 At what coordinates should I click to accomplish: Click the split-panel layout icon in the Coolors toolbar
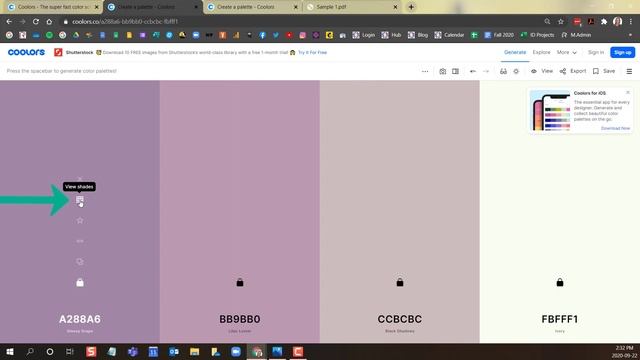coord(456,71)
